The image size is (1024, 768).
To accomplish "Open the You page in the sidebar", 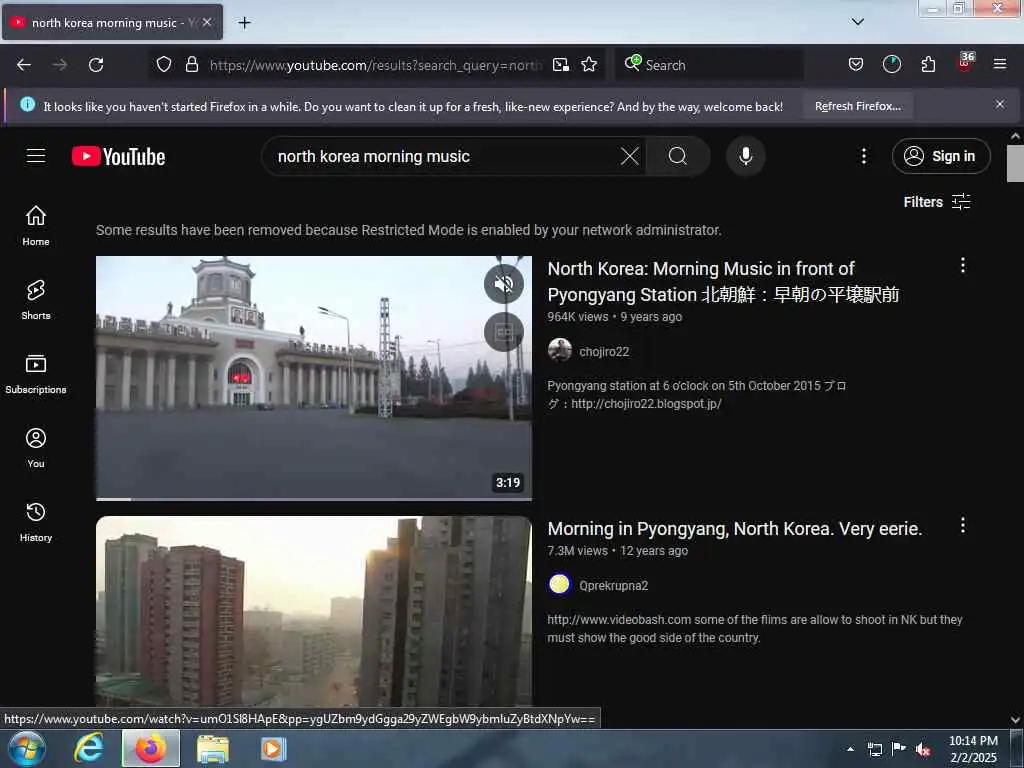I will coord(36,448).
